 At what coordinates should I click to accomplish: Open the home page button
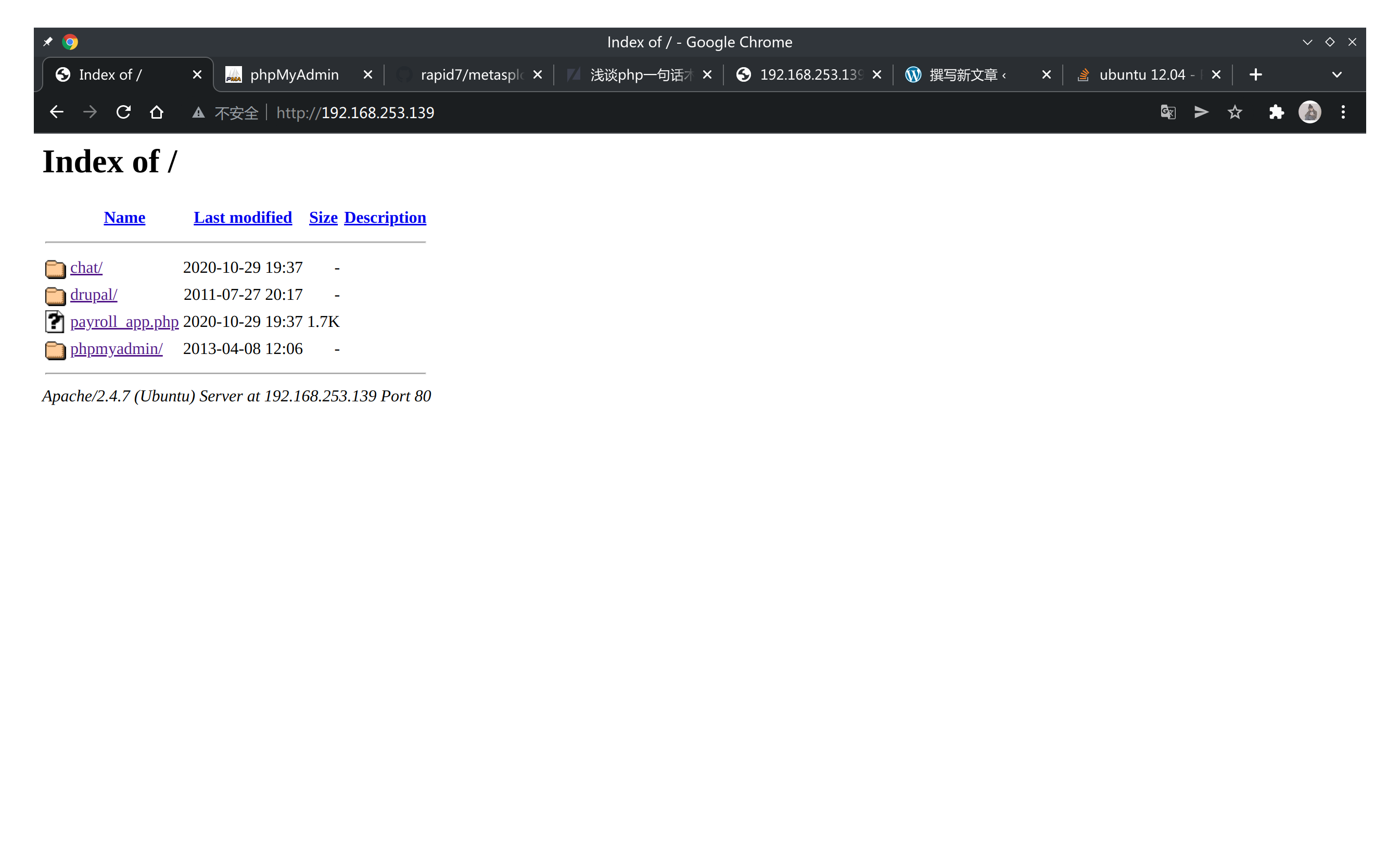(x=157, y=112)
